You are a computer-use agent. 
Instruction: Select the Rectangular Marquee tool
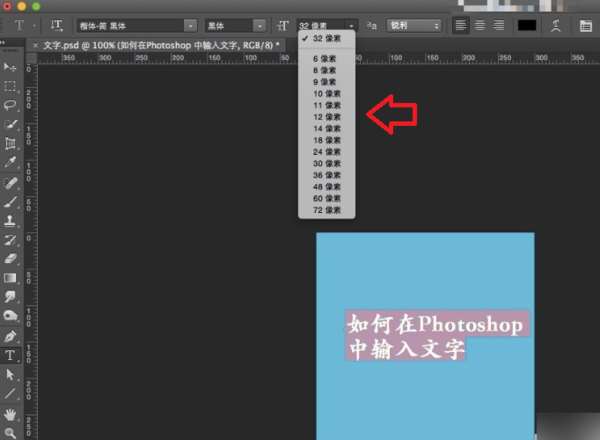[x=10, y=86]
